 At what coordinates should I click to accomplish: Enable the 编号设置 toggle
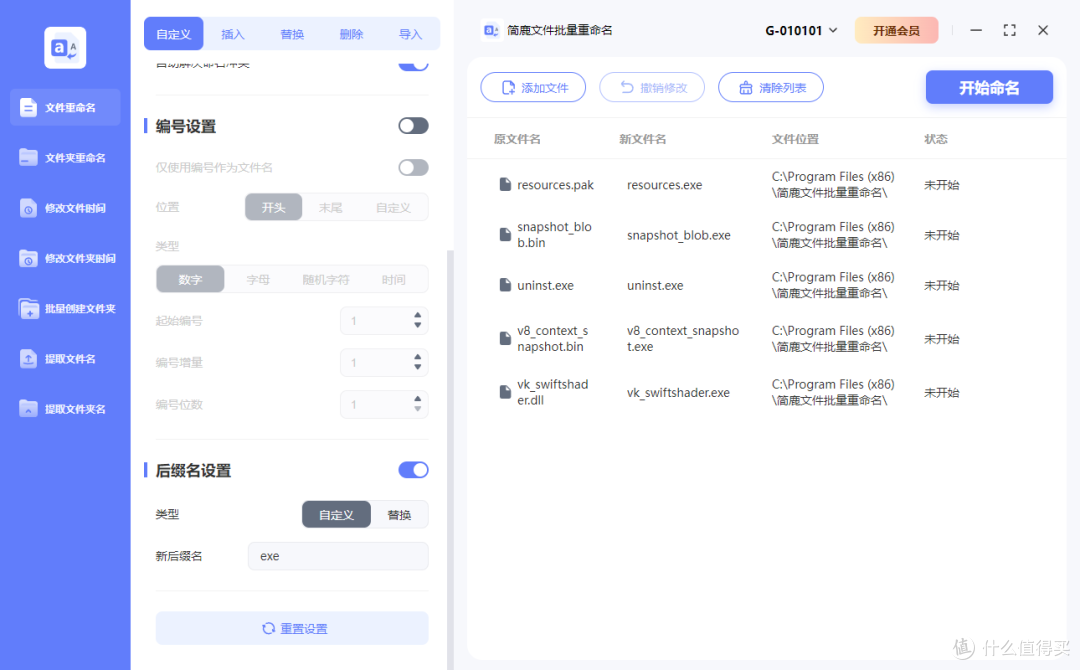click(413, 126)
